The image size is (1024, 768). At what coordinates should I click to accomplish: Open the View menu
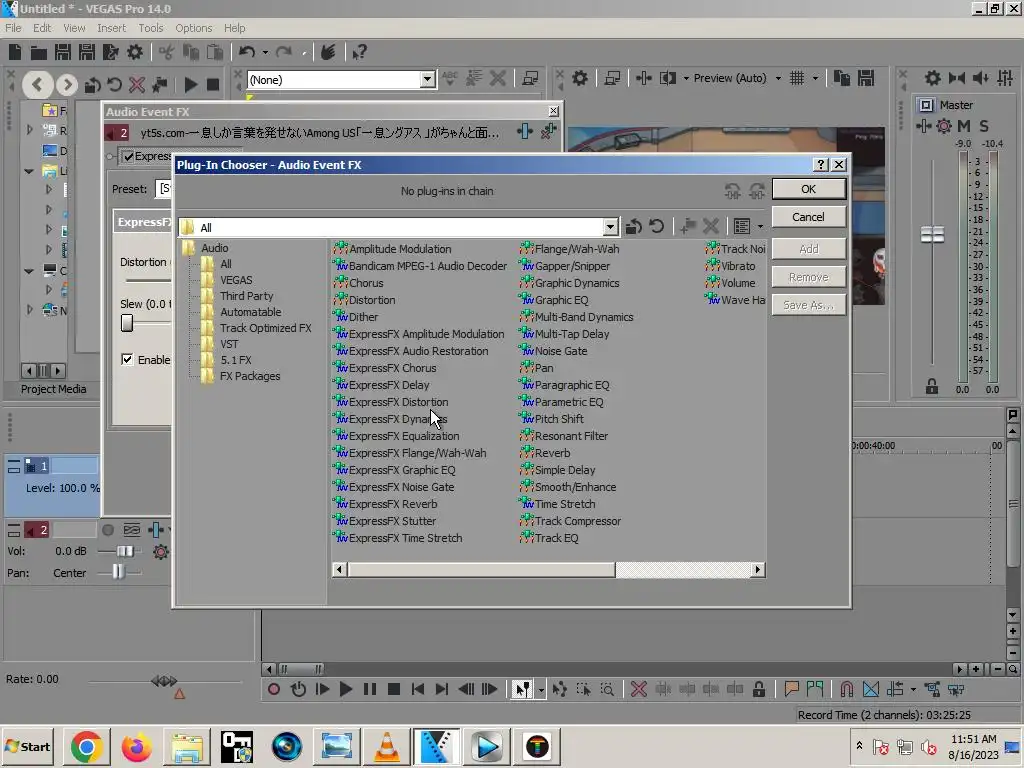[74, 28]
